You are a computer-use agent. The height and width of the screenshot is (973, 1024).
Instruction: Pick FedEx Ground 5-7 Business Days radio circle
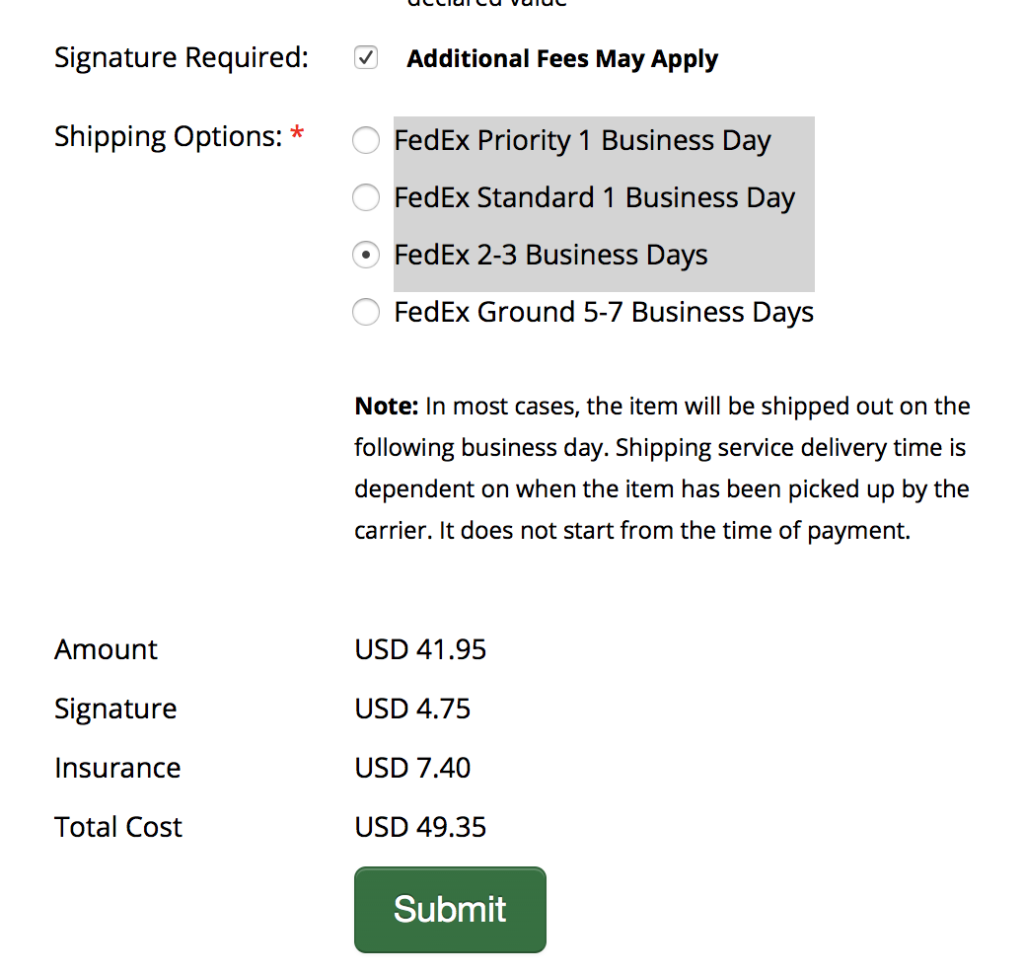(x=367, y=313)
